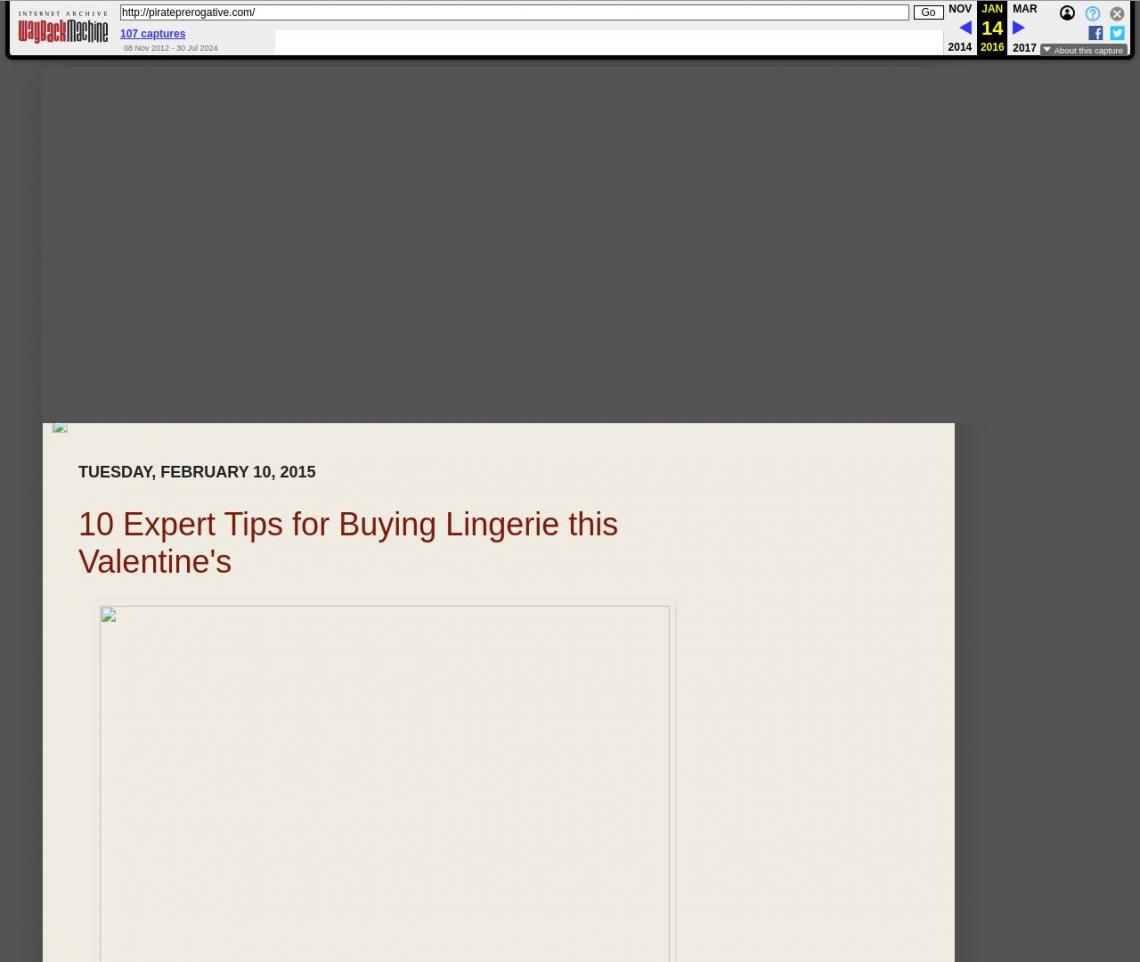Jump to the 2017 year captures
Image resolution: width=1140 pixels, height=962 pixels.
[1024, 47]
